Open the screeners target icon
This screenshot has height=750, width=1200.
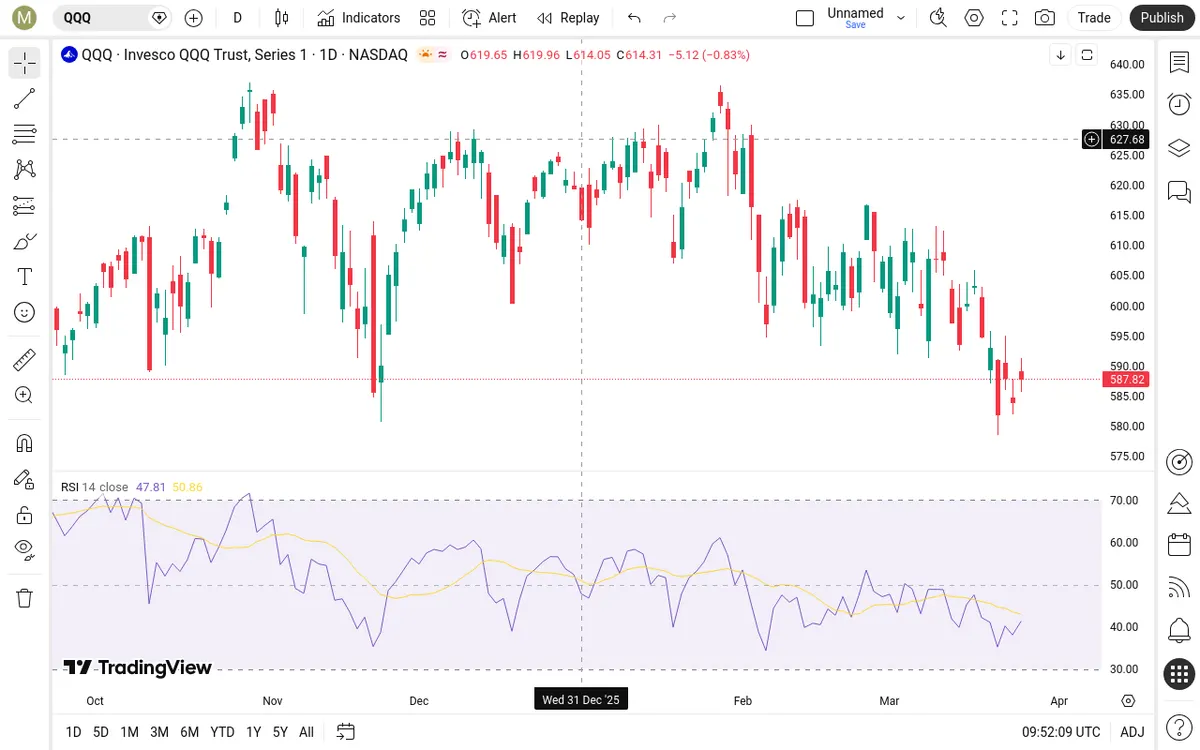coord(1179,461)
